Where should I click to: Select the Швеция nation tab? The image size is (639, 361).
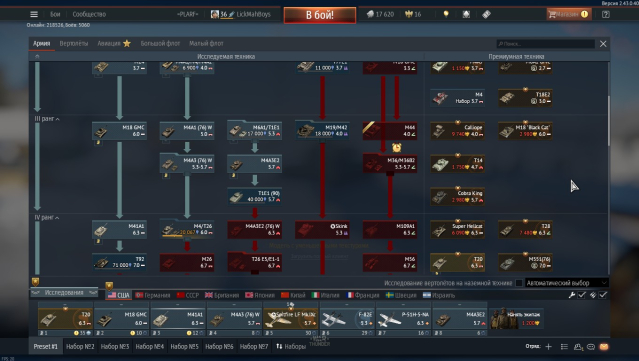click(401, 295)
